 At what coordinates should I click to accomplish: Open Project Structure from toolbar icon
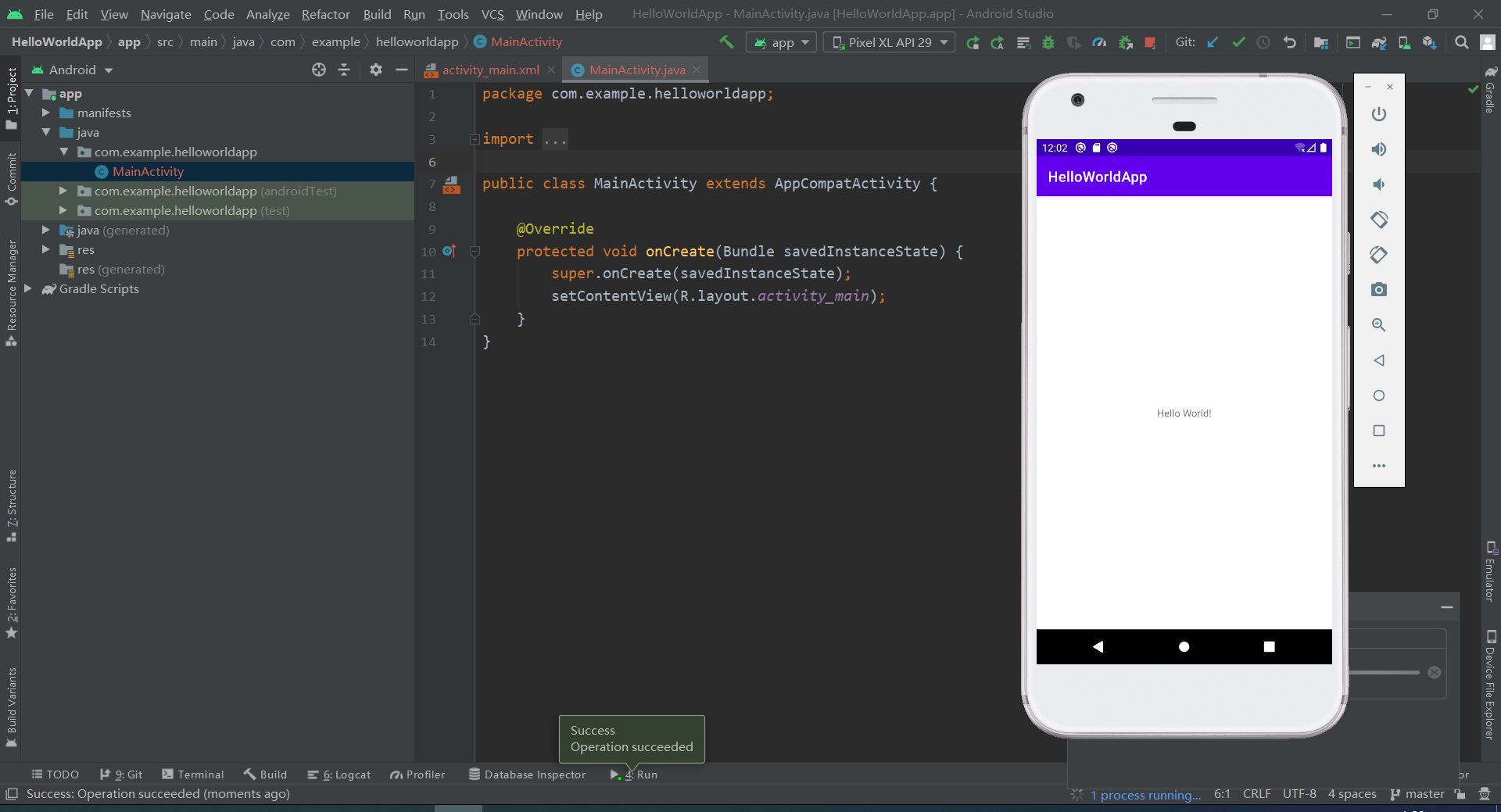[x=1321, y=43]
